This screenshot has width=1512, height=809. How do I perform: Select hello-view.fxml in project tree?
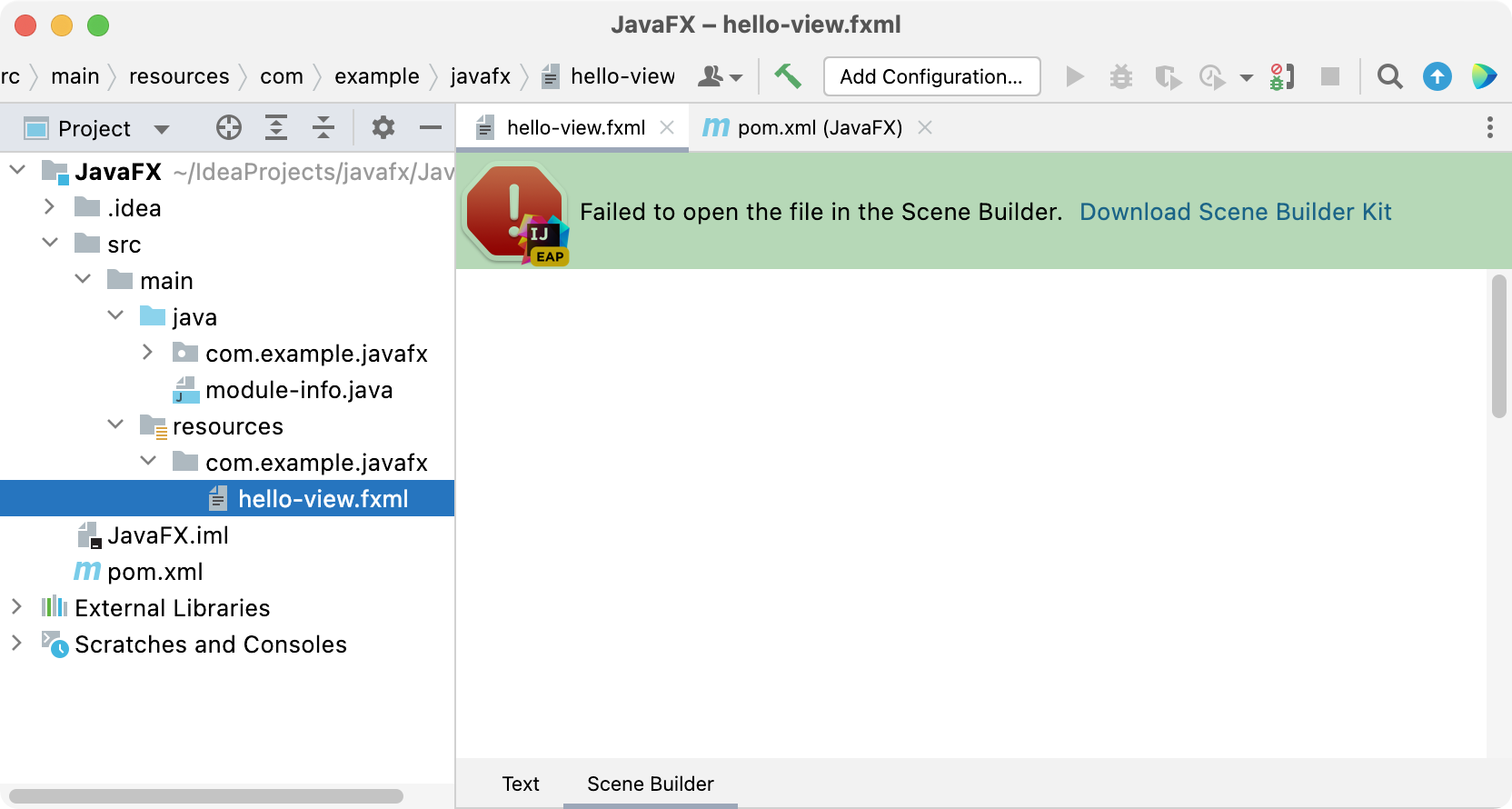(x=227, y=499)
